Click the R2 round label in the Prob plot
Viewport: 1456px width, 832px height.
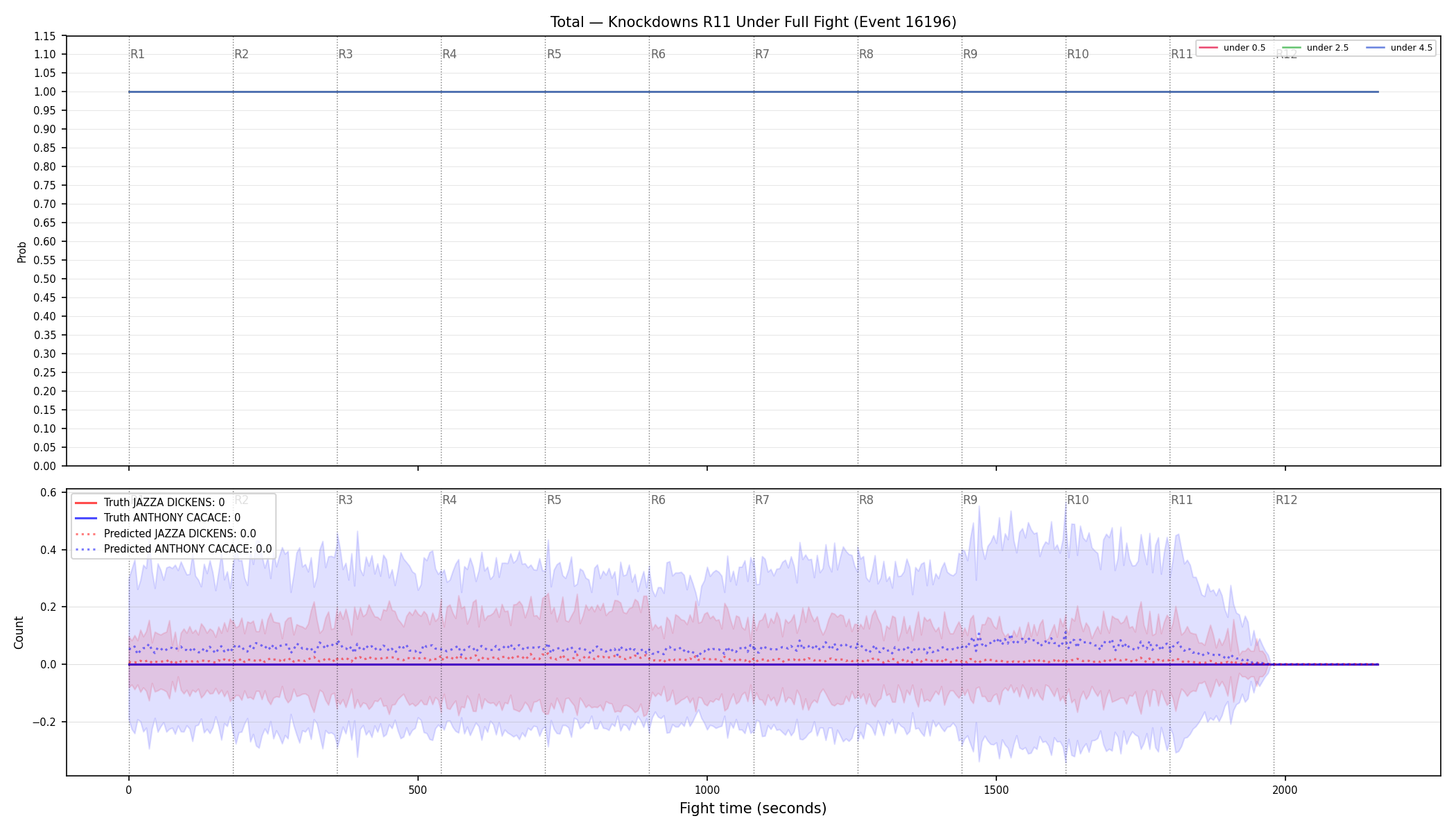click(x=241, y=54)
